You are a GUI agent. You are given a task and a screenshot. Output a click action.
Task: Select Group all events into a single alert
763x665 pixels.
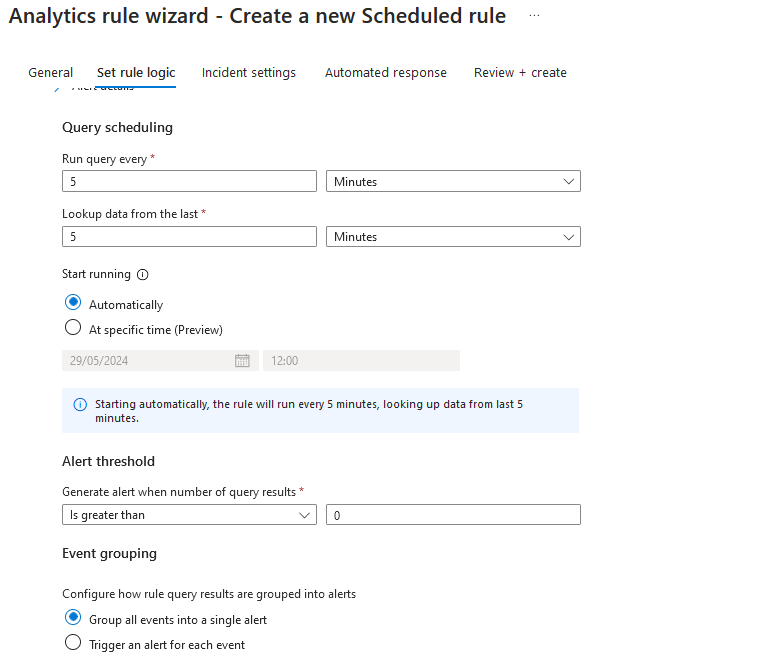click(73, 619)
